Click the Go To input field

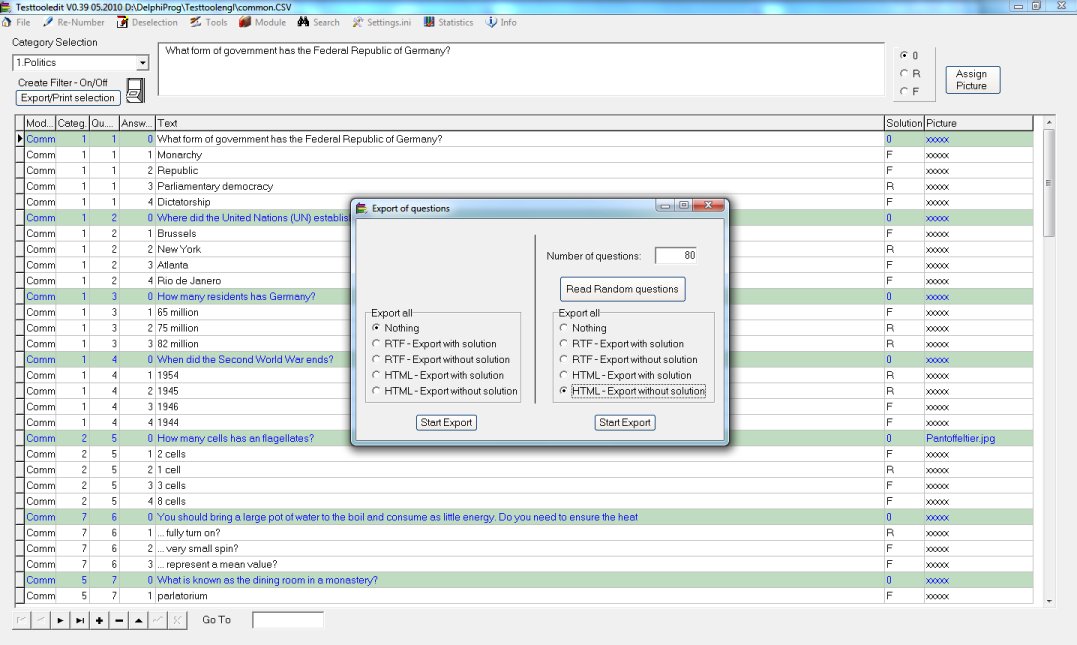[x=288, y=620]
